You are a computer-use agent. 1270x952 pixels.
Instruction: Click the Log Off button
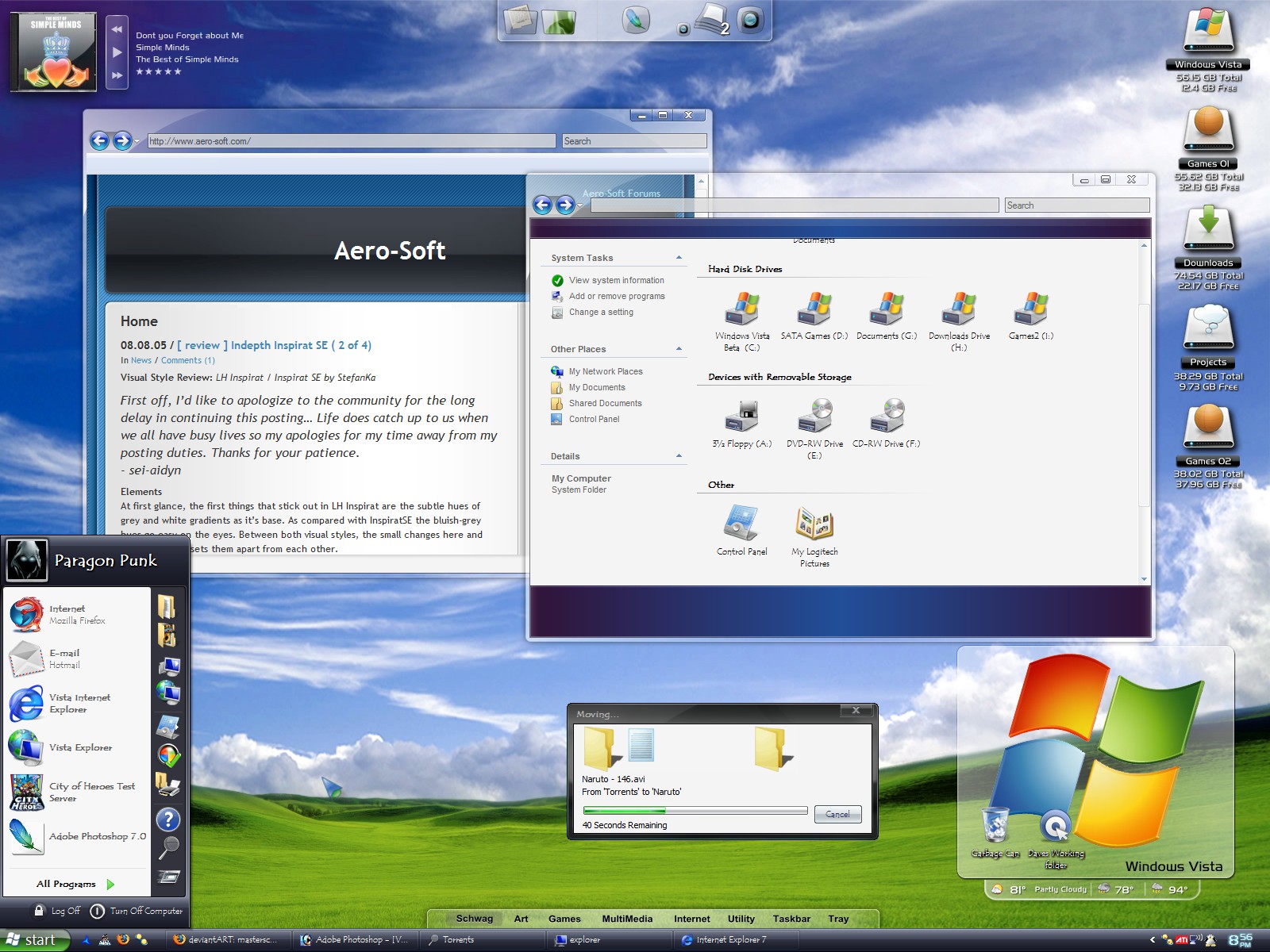tap(58, 911)
